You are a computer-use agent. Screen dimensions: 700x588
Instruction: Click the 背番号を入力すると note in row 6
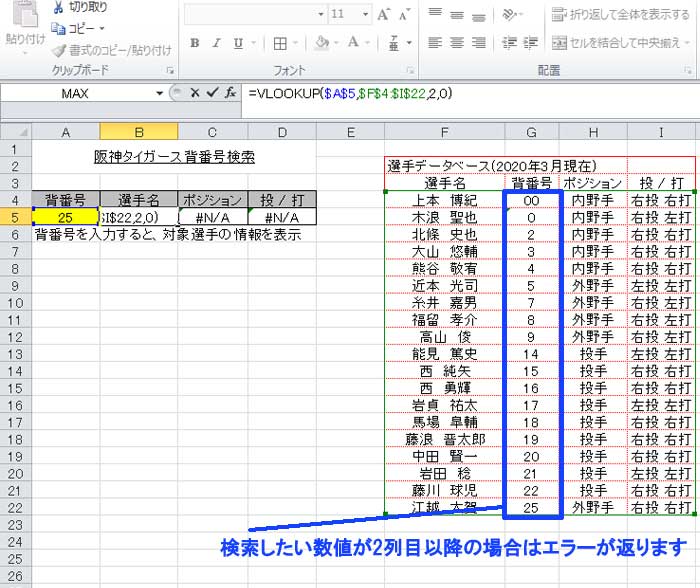pos(168,234)
